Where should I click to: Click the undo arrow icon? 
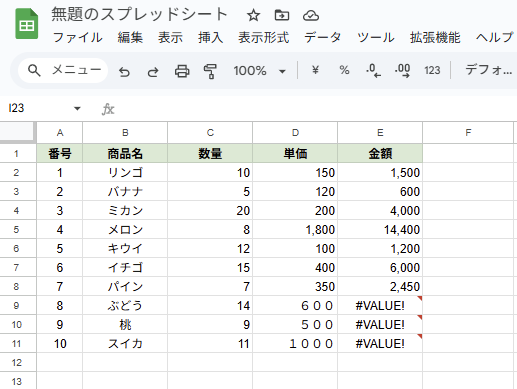124,71
